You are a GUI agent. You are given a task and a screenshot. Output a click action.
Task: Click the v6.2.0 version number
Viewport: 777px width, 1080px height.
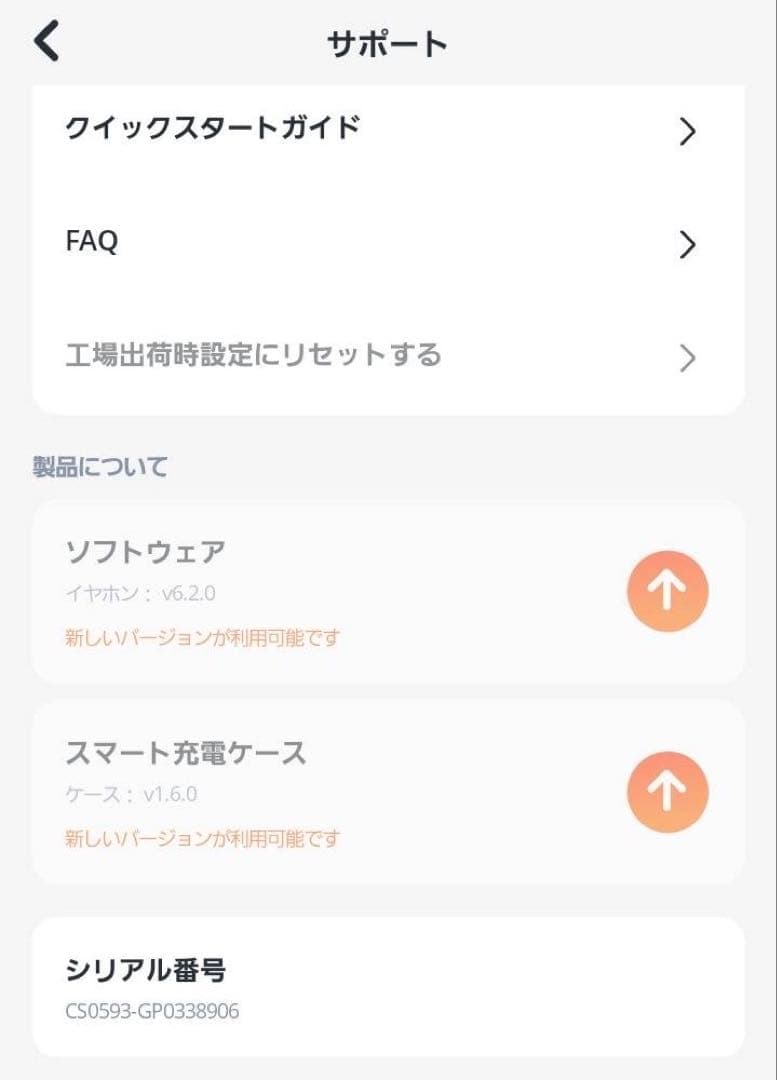click(188, 594)
